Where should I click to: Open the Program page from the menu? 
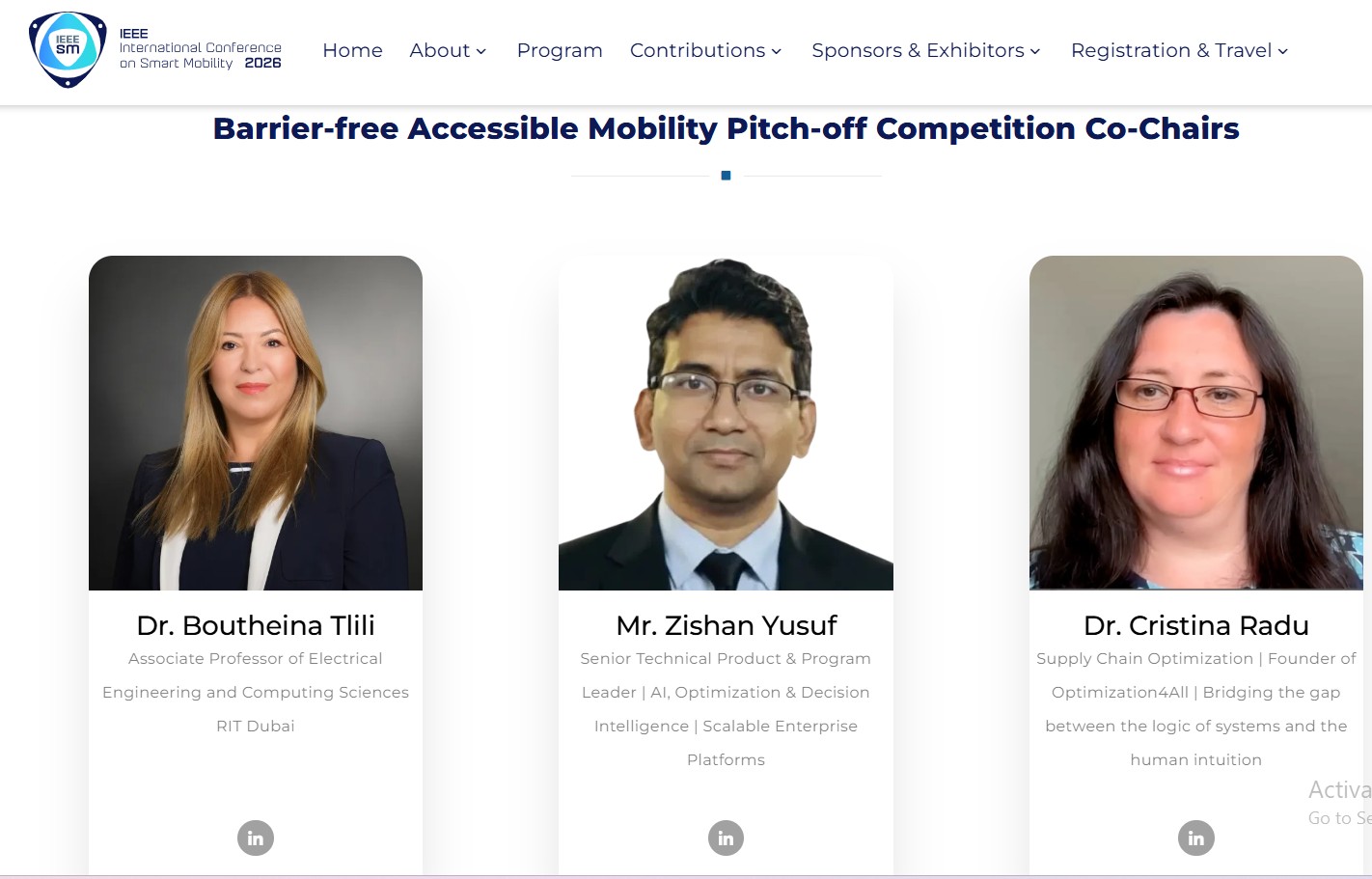coord(560,50)
